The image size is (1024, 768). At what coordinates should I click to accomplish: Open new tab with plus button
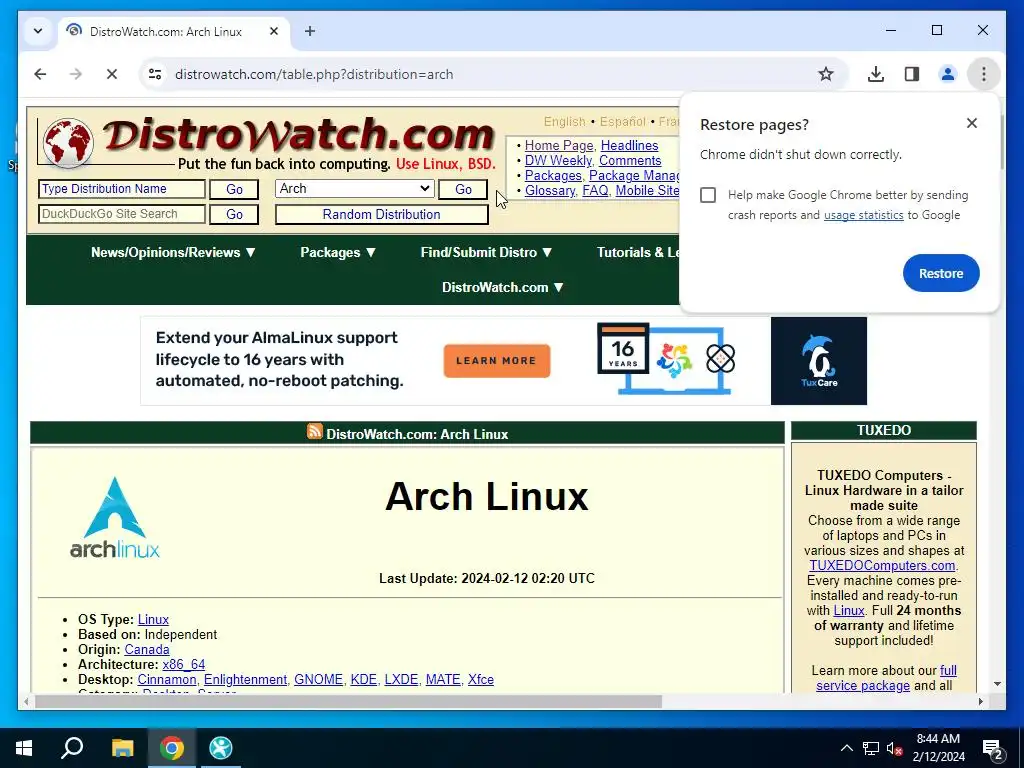tap(310, 31)
